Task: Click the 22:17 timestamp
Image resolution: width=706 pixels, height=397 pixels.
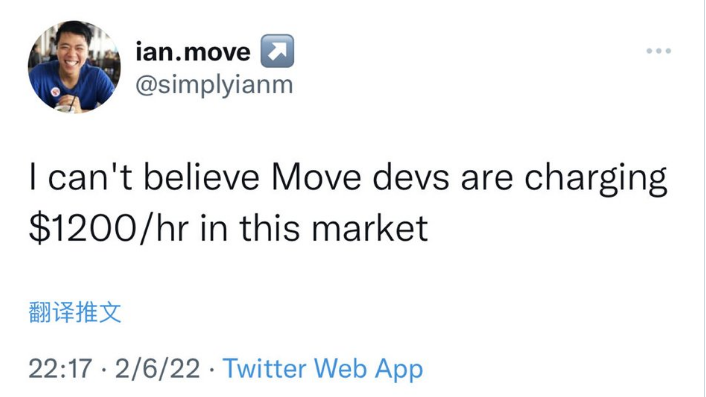Action: [60, 369]
